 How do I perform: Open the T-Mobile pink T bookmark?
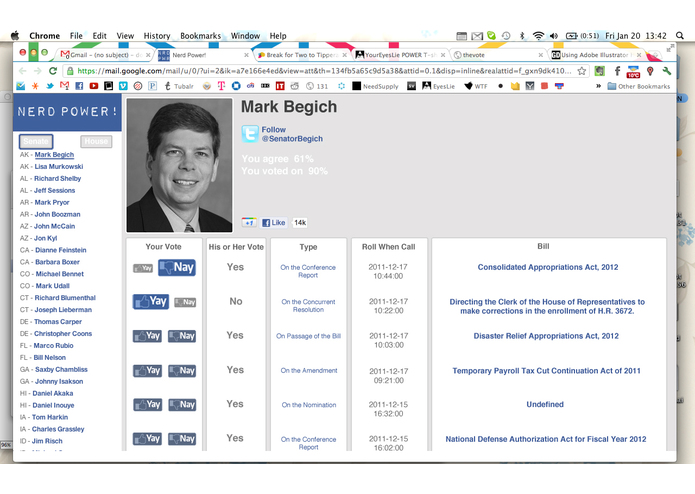point(221,86)
